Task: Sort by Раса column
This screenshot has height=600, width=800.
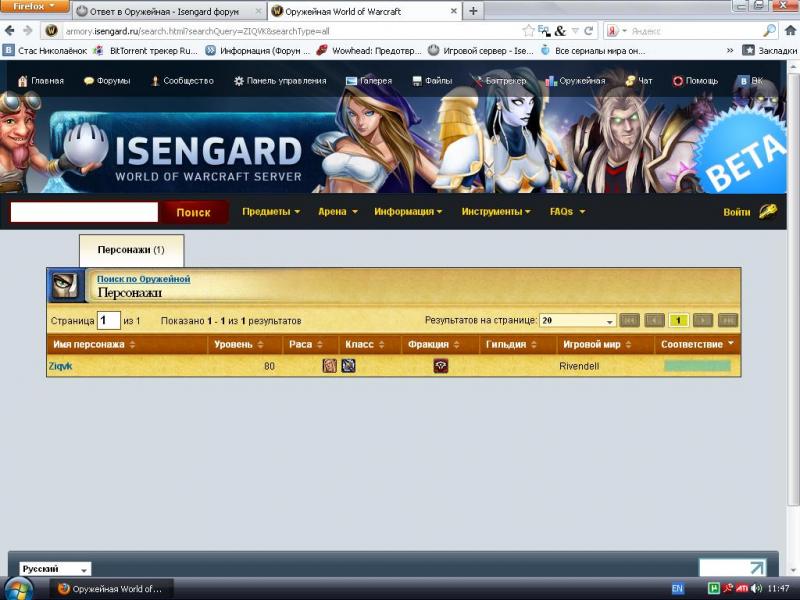Action: point(306,344)
